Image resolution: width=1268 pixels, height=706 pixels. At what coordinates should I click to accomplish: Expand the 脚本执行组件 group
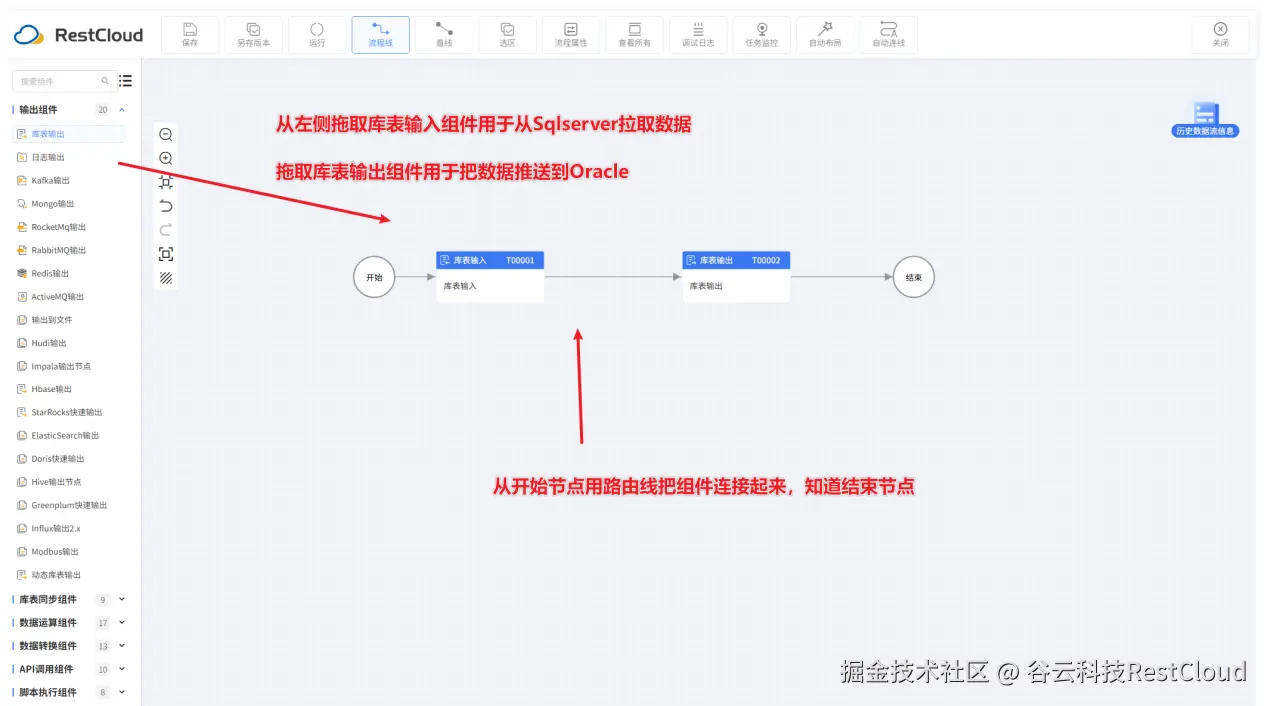point(122,692)
